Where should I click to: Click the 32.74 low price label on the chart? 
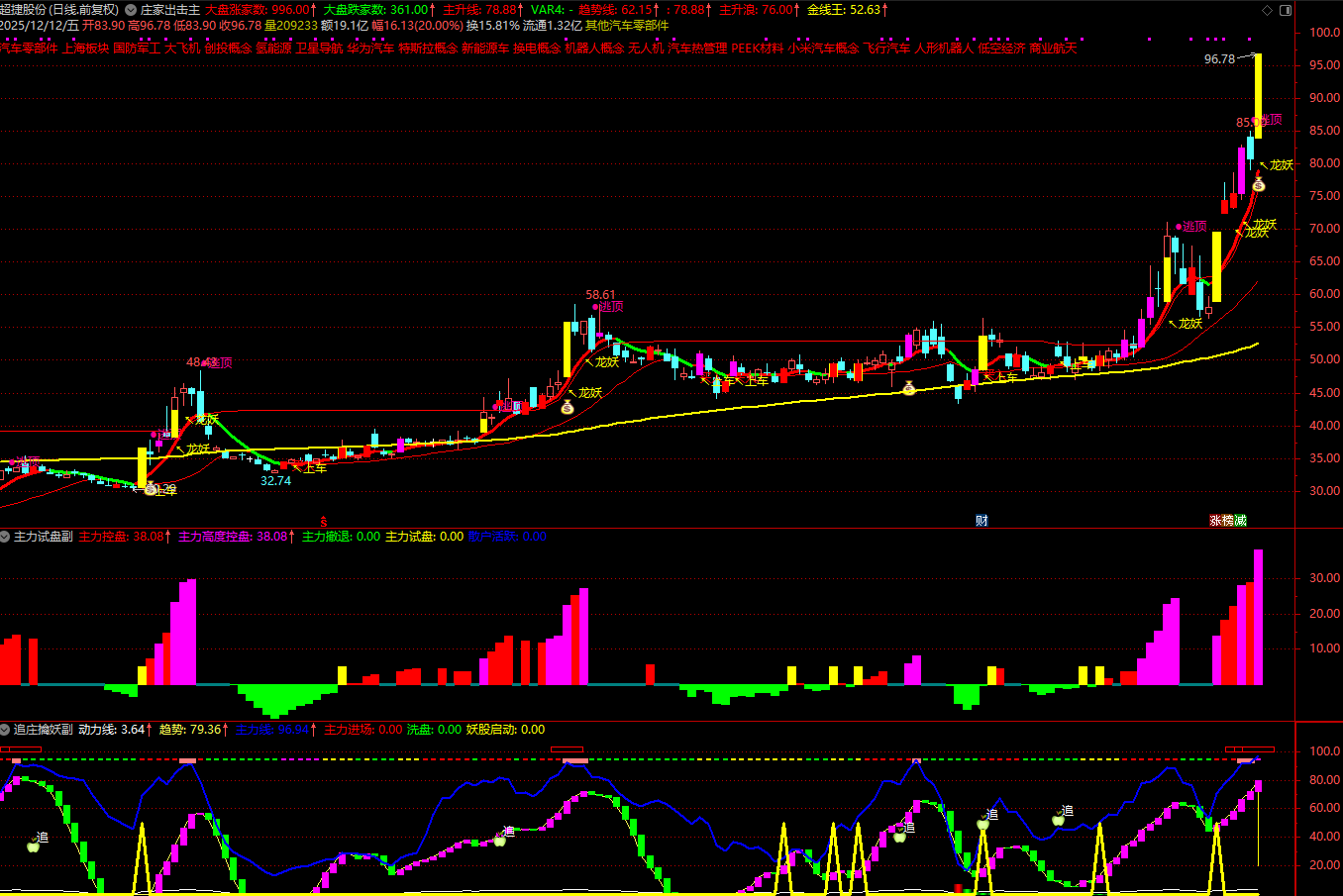(x=275, y=481)
